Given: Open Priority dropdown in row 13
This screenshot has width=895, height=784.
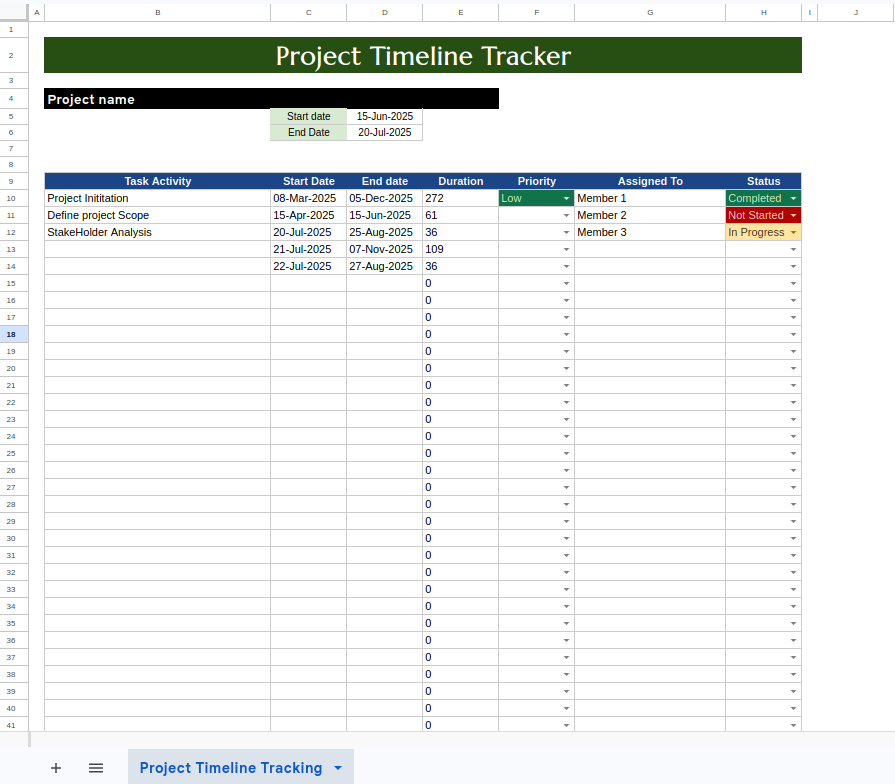Looking at the screenshot, I should (x=566, y=249).
